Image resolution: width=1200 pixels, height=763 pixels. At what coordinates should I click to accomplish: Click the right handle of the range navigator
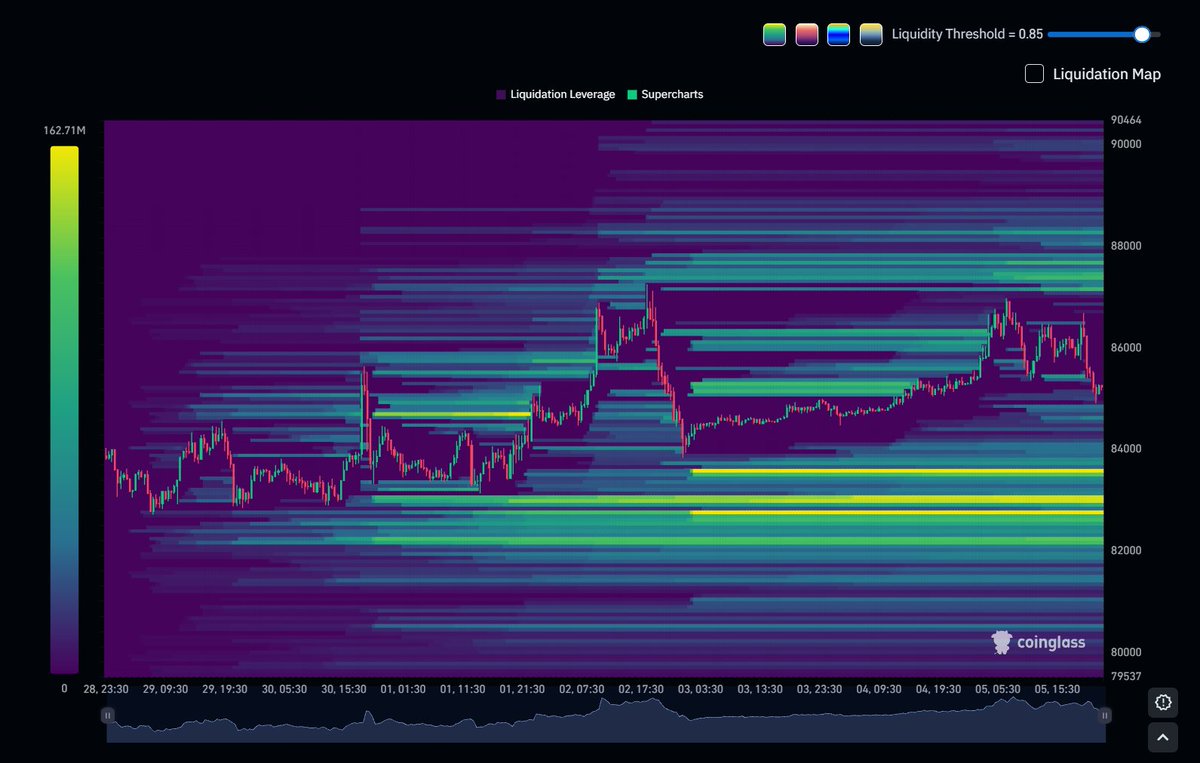[x=1105, y=715]
